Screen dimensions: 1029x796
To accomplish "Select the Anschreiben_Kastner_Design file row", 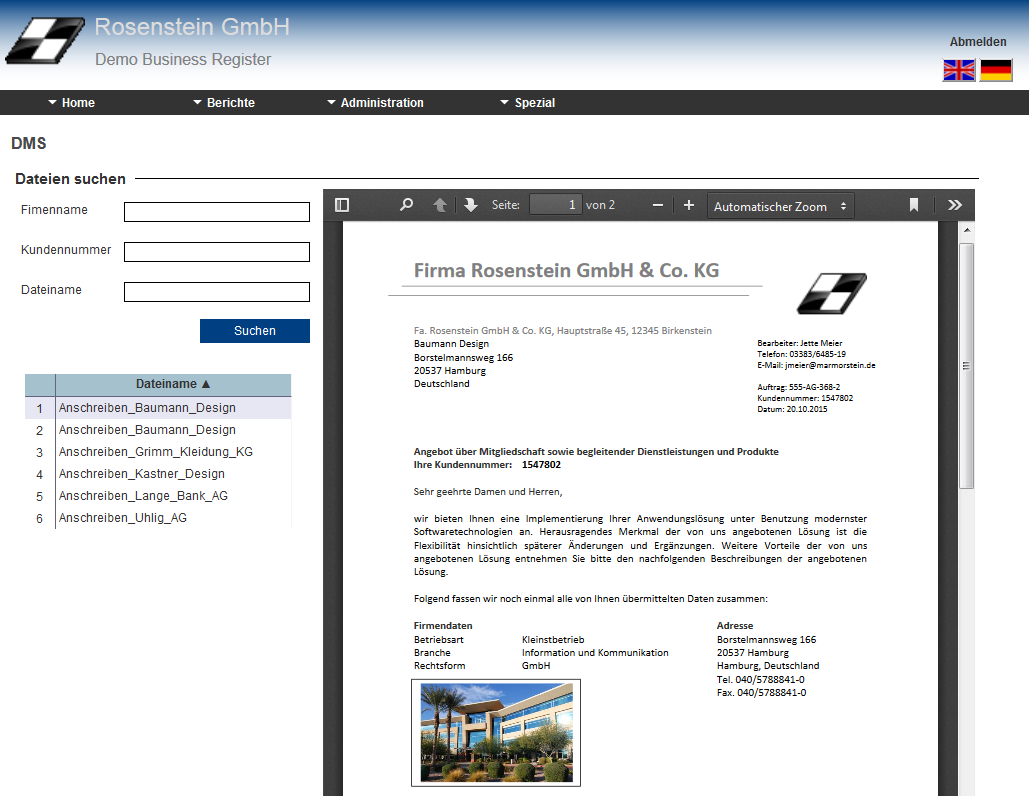I will tap(141, 474).
